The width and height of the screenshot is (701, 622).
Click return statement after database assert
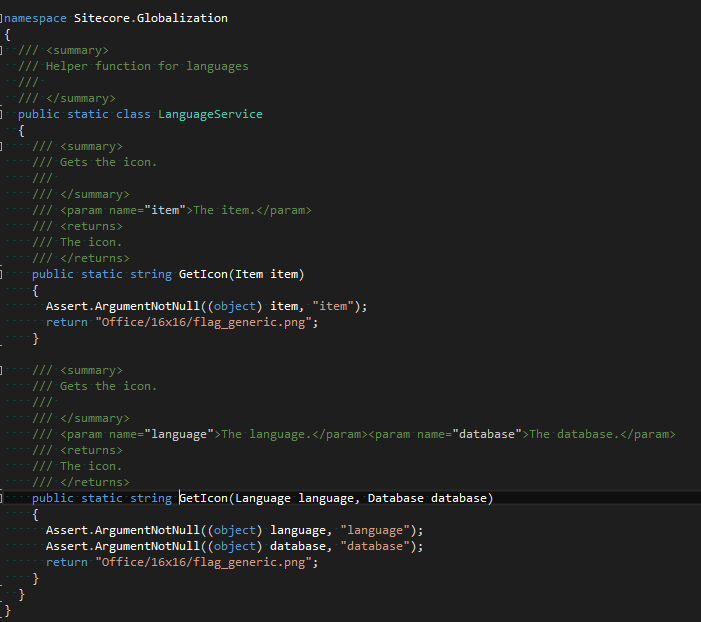coord(182,563)
